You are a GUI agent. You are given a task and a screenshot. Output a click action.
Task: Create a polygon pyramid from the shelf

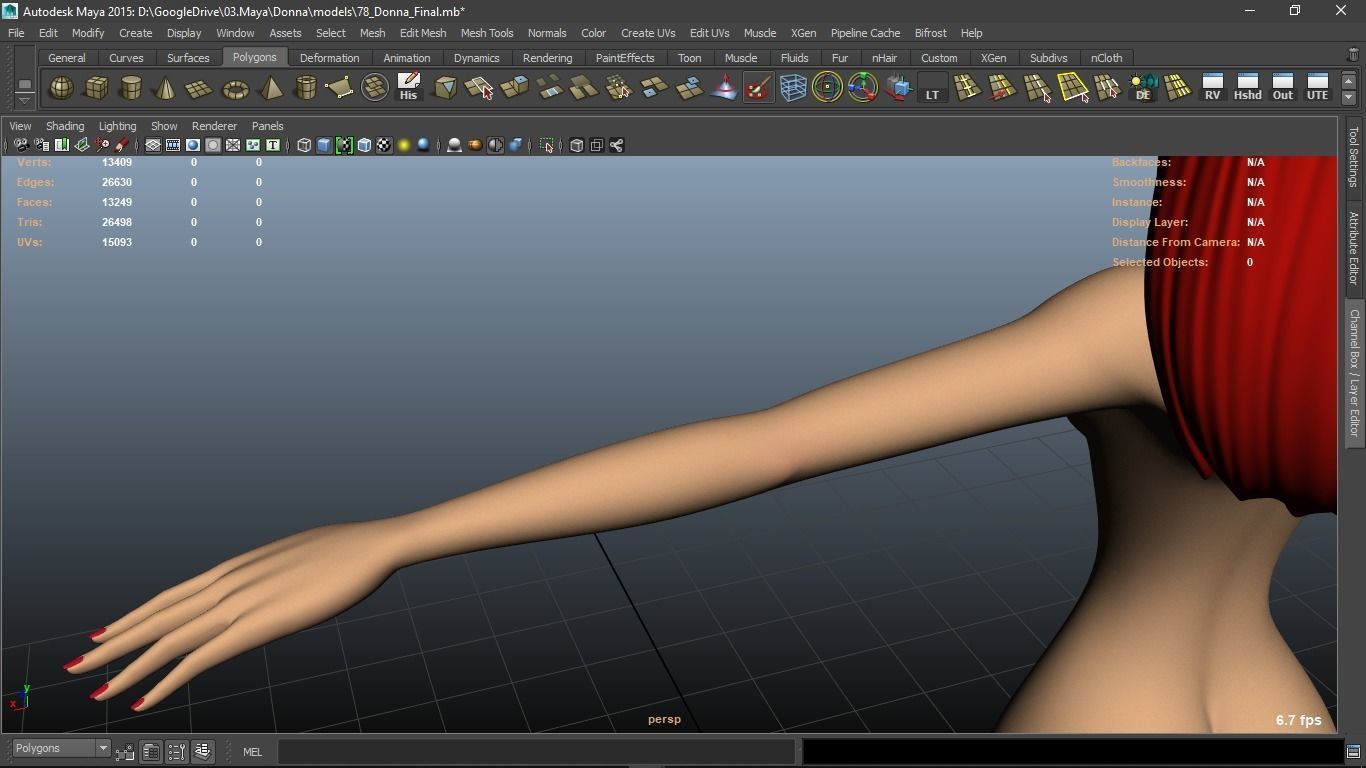coord(270,88)
